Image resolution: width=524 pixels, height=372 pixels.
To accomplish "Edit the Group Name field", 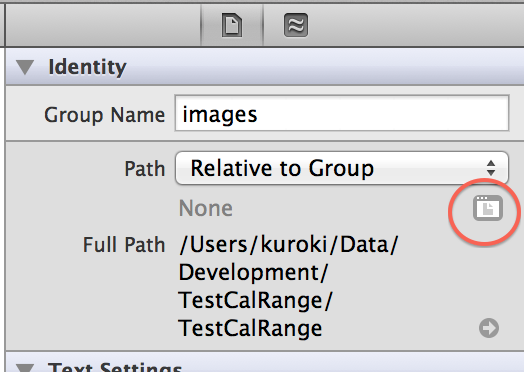I will click(x=342, y=113).
